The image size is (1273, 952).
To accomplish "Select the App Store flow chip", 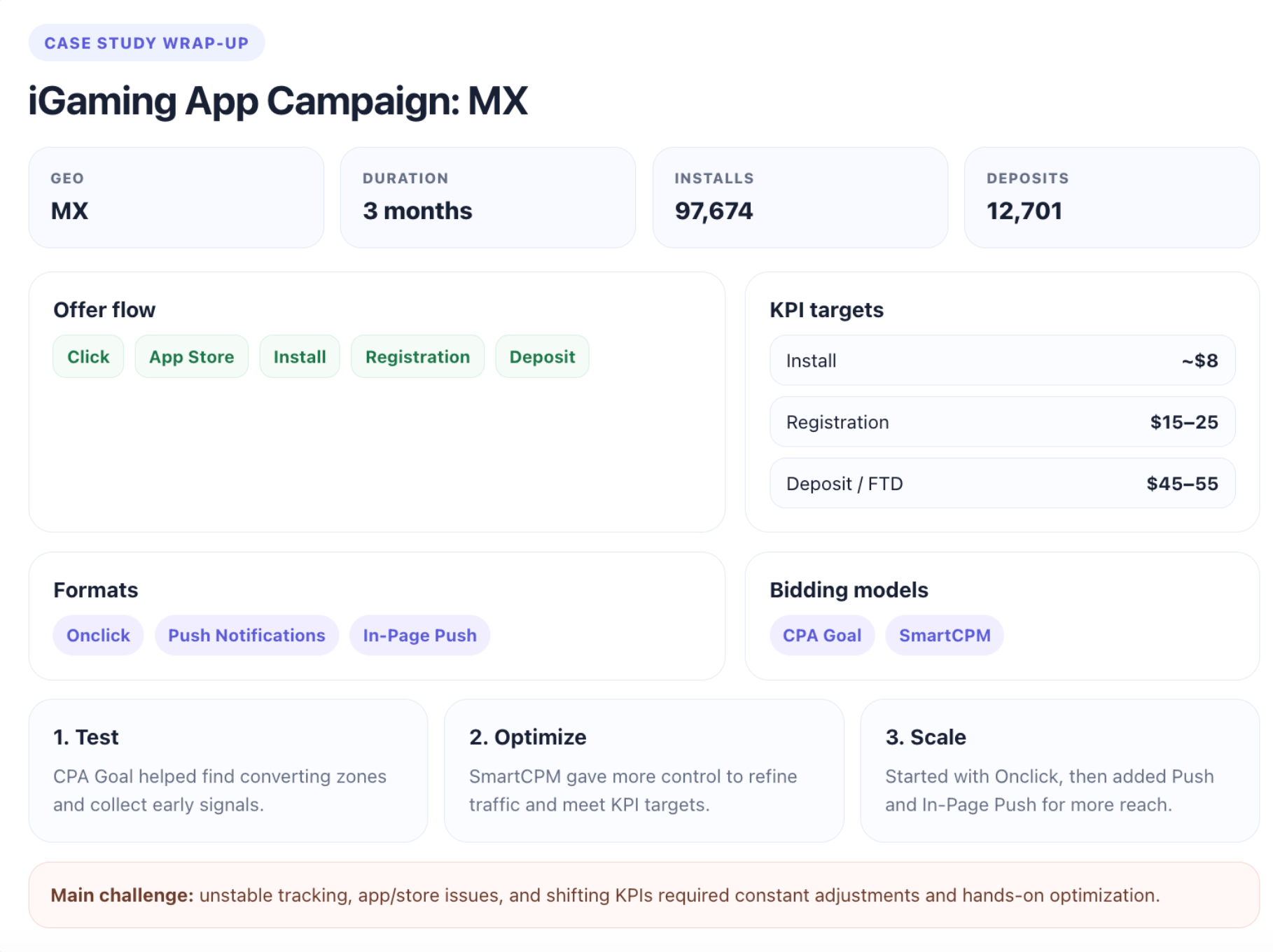I will [191, 356].
